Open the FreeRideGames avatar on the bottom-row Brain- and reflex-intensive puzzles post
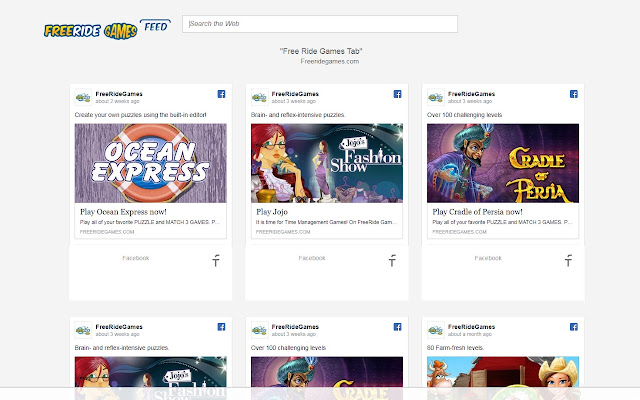The width and height of the screenshot is (640, 400). point(83,330)
